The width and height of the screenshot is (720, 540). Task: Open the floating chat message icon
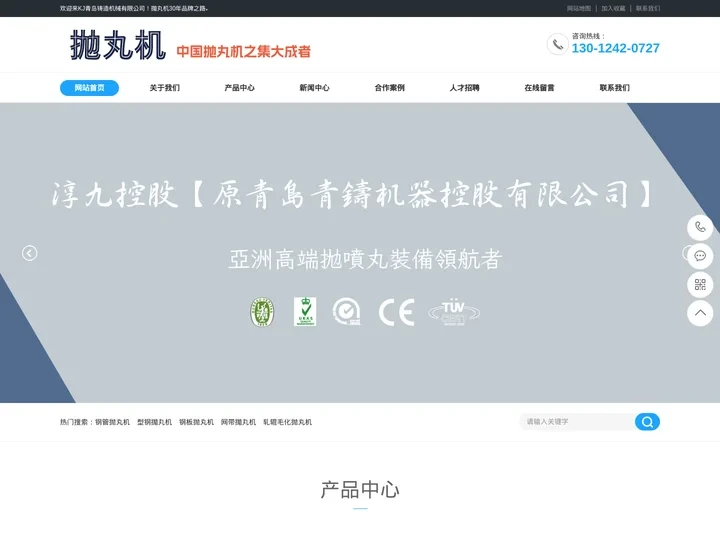pos(700,256)
